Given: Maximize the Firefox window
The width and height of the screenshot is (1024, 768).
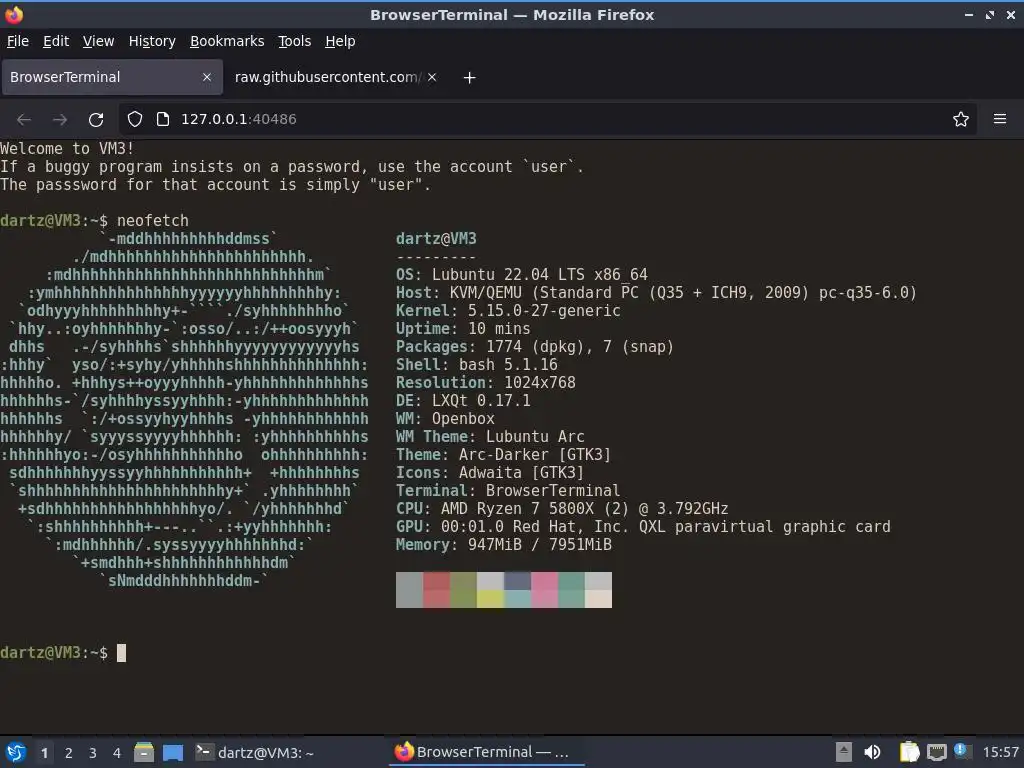Looking at the screenshot, I should coord(990,14).
